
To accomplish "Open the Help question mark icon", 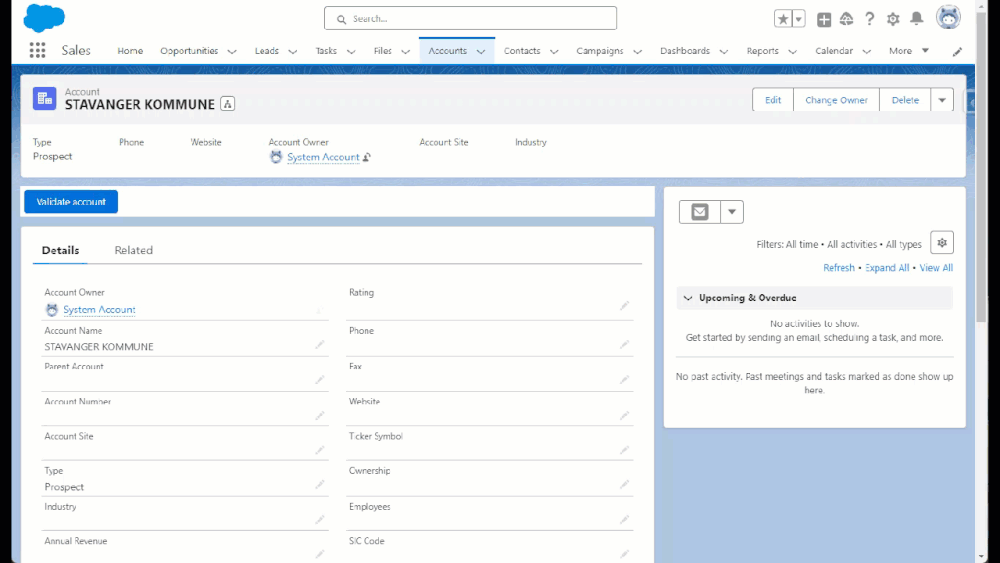I will pyautogui.click(x=869, y=18).
